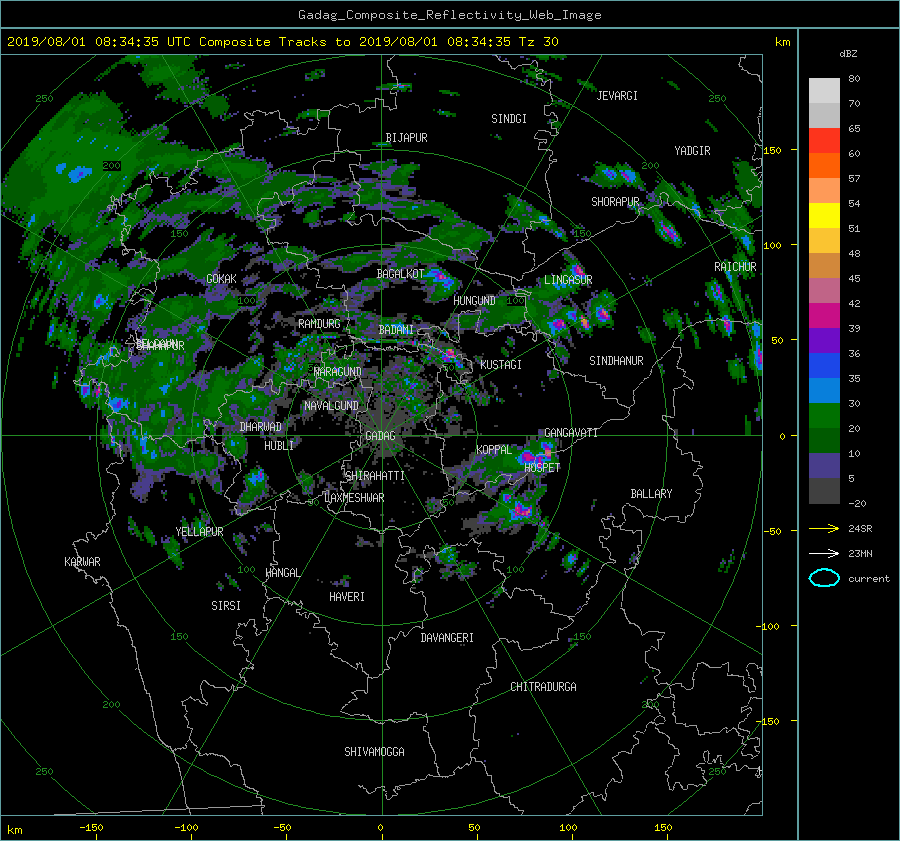
Task: Click the YADGIR city label
Action: [x=692, y=151]
